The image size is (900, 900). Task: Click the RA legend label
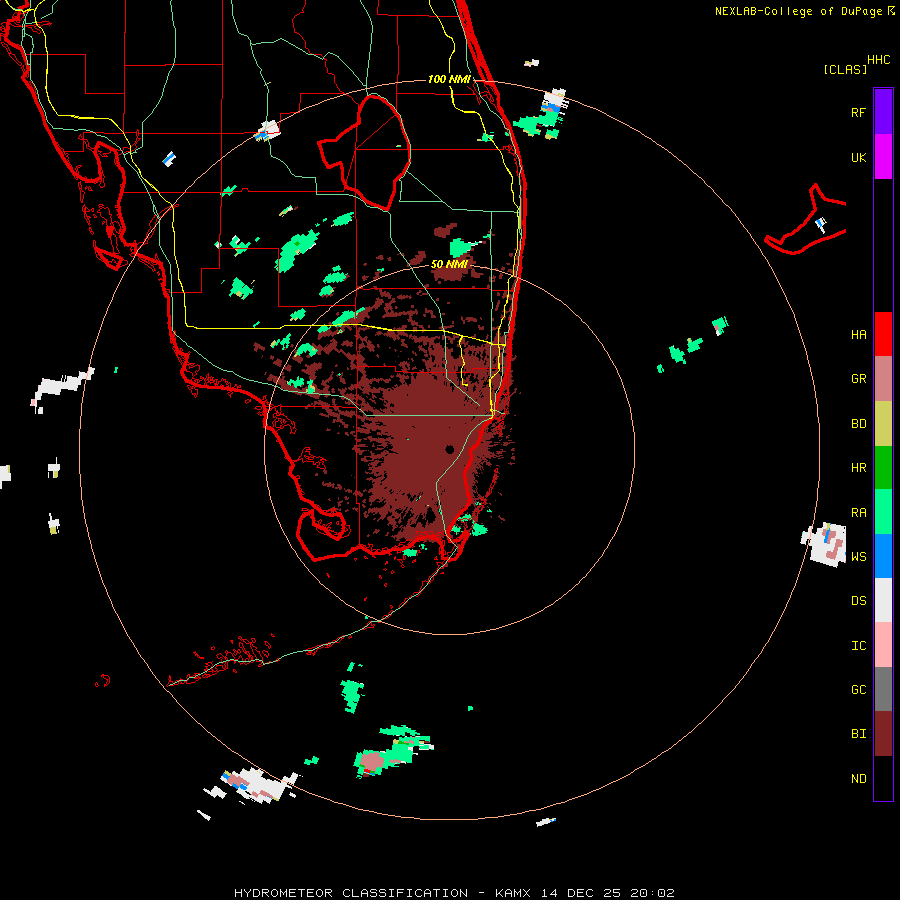(x=858, y=513)
